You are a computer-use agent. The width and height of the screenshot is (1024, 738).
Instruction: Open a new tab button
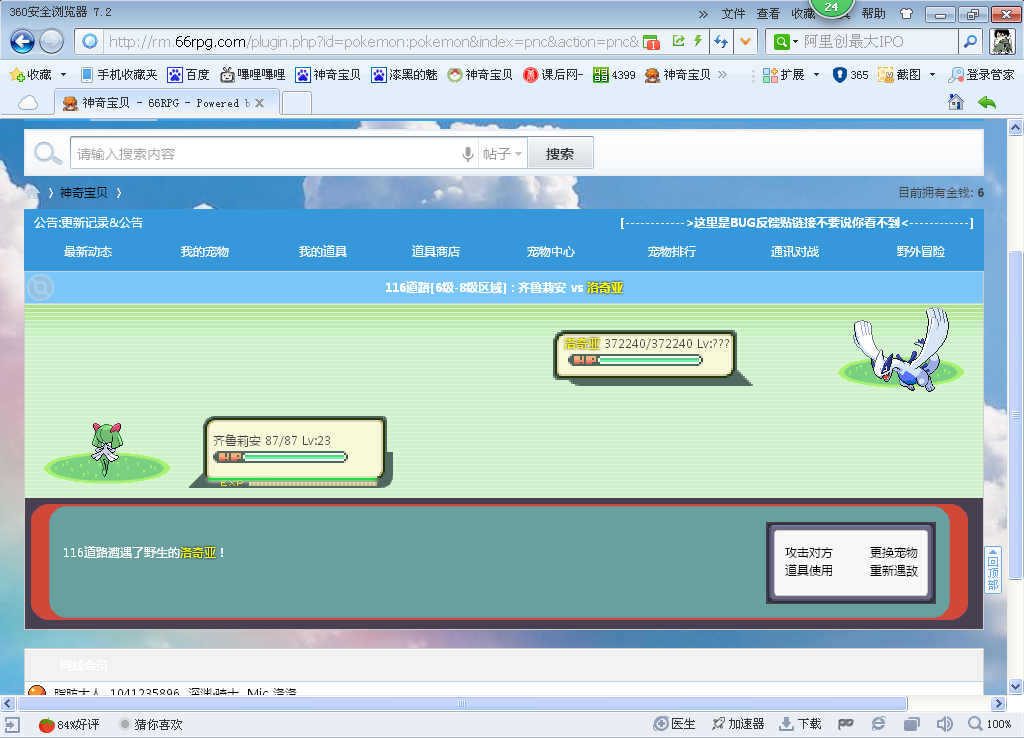[296, 103]
